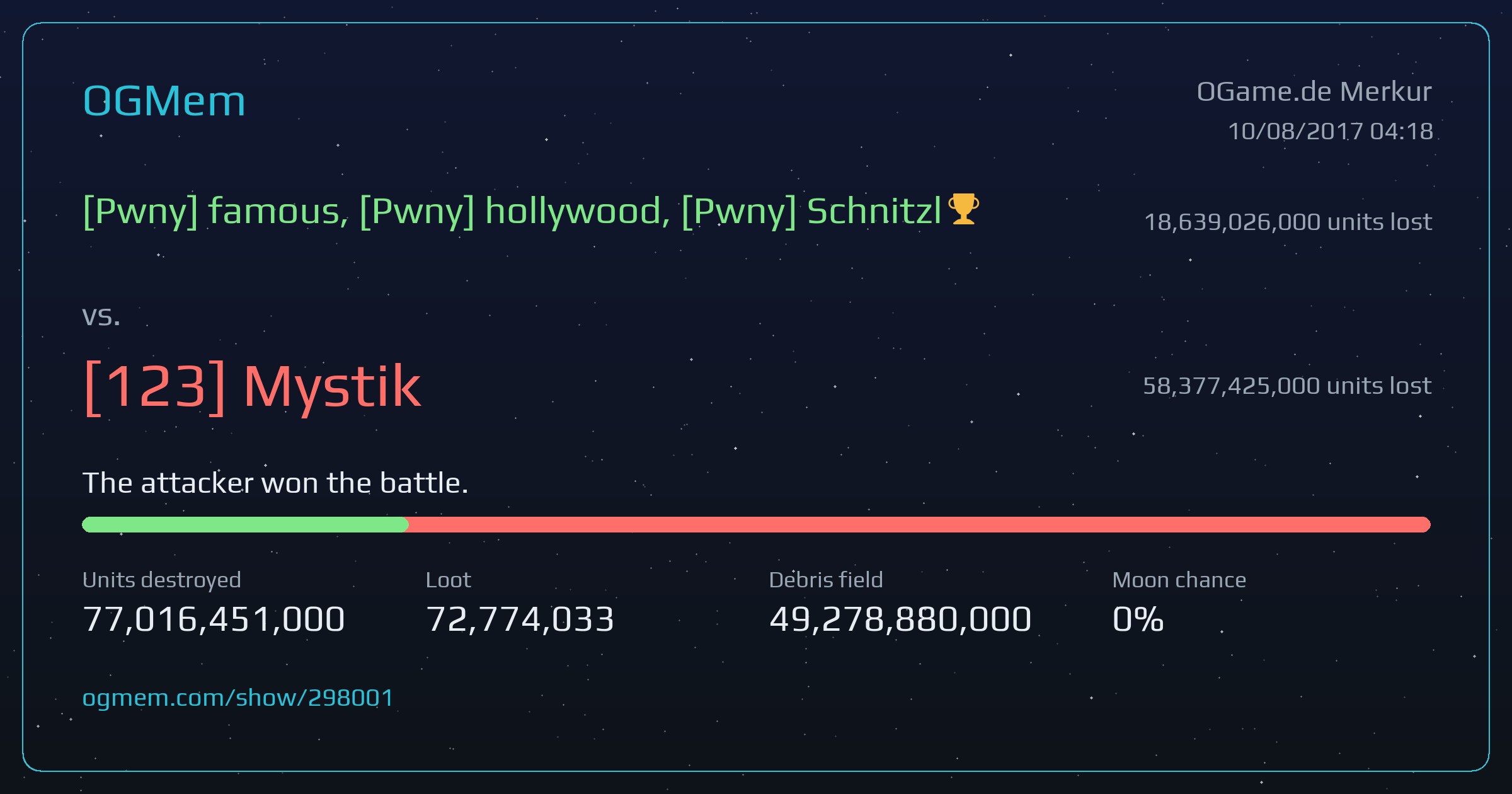
Task: Click the gold trophy icon
Action: coord(963,209)
